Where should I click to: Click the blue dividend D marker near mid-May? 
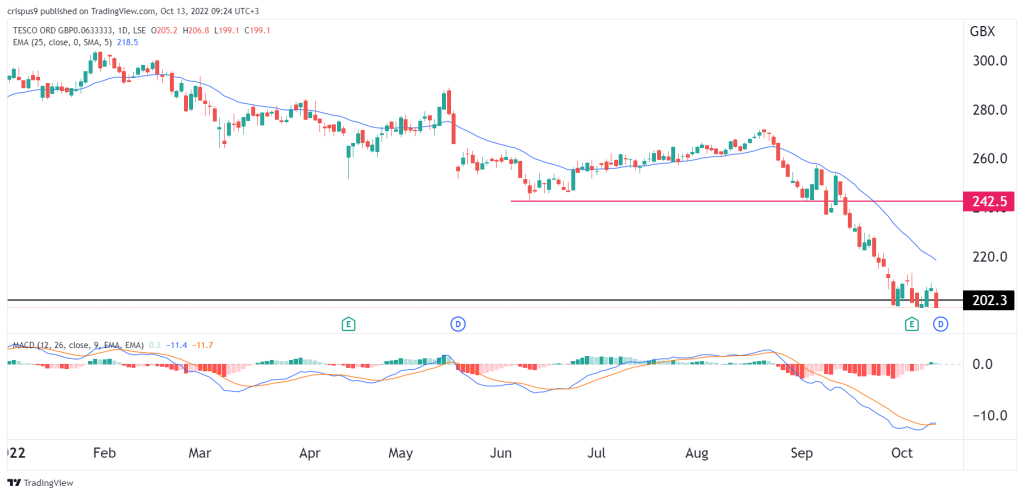click(x=458, y=323)
